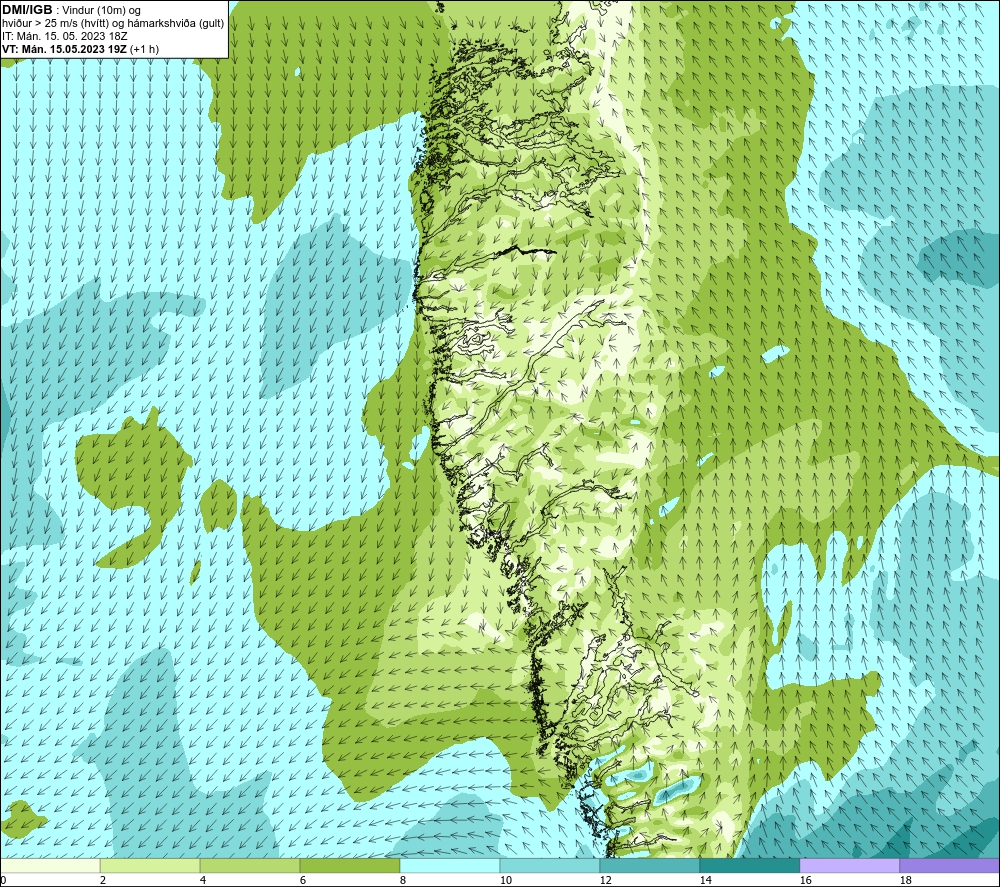Click the scale label '12'

pos(605,881)
